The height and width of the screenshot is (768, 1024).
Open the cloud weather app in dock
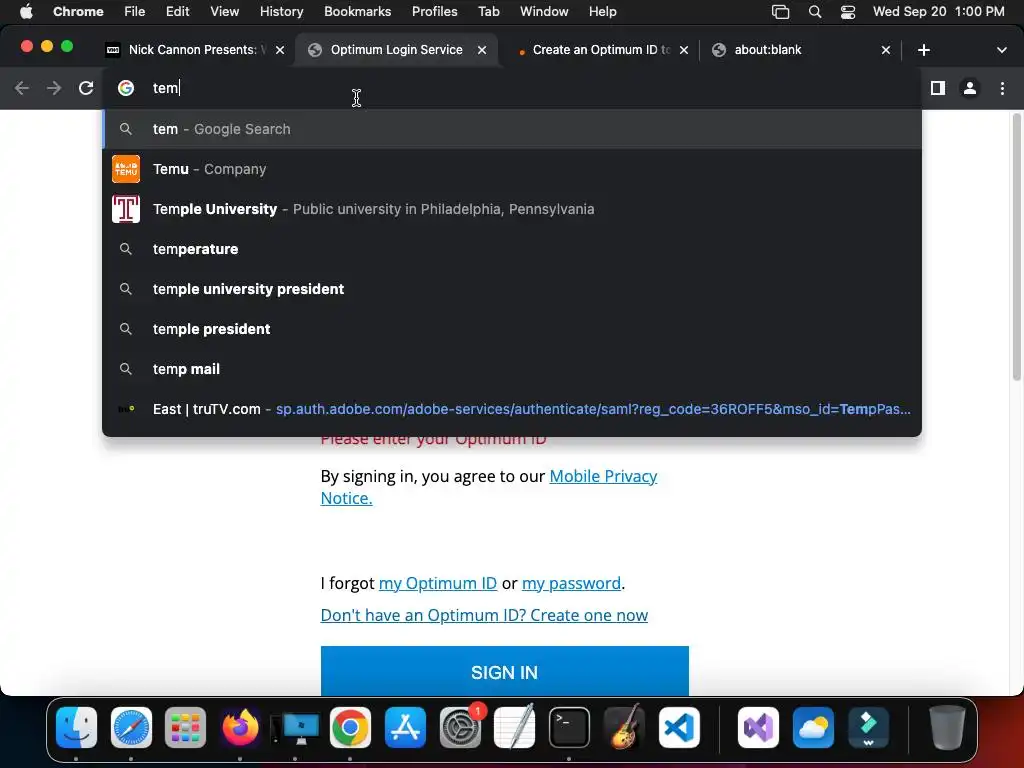pos(813,727)
